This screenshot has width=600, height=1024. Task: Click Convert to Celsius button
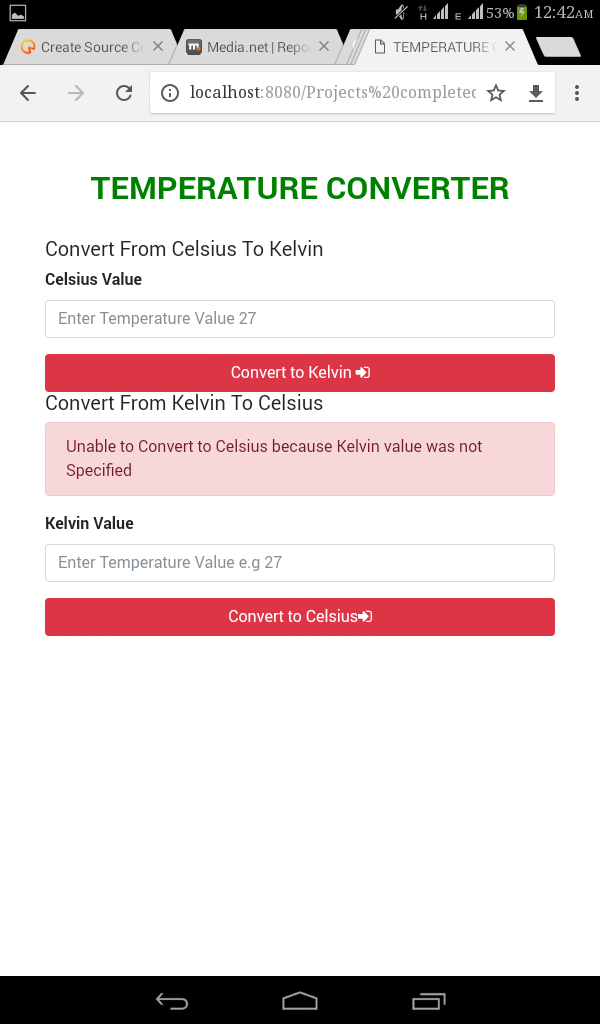[300, 616]
